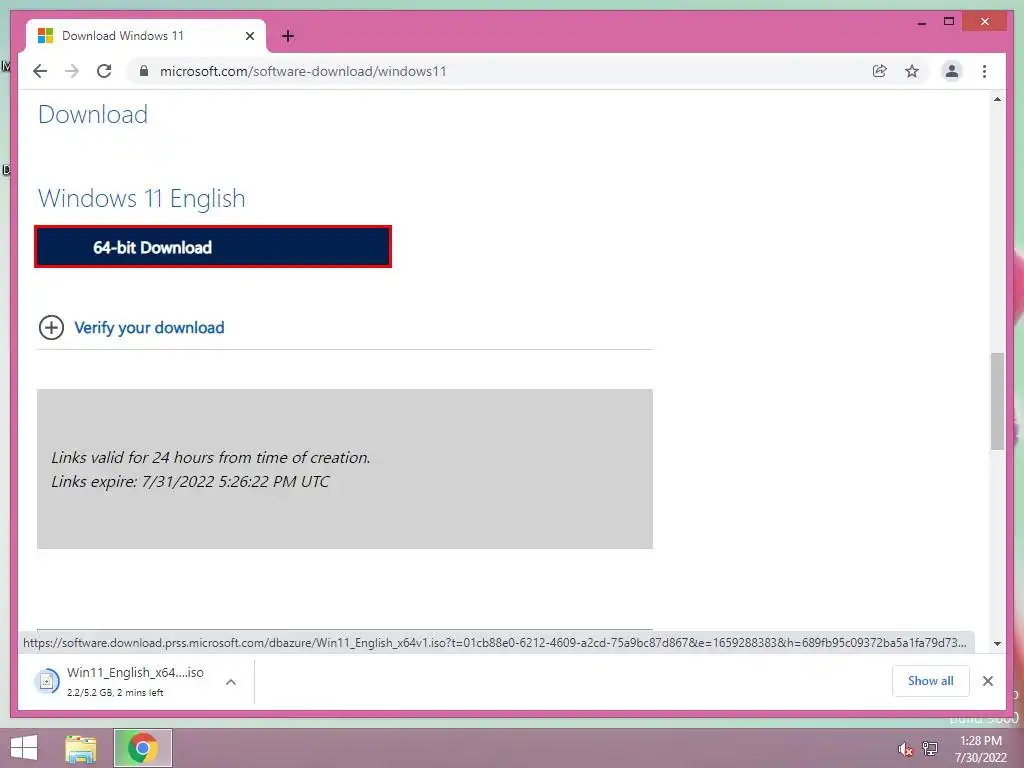Image resolution: width=1024 pixels, height=768 pixels.
Task: Open the Win11_English_x64 iso download item
Action: tap(135, 681)
